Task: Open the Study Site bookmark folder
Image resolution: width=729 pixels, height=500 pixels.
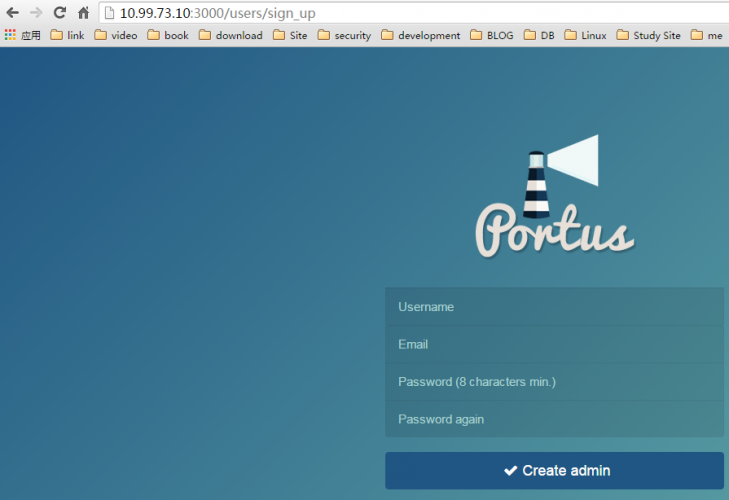Action: (648, 35)
